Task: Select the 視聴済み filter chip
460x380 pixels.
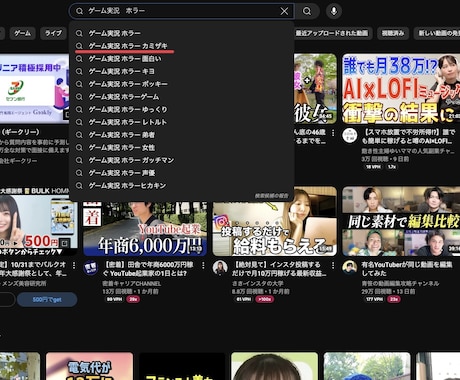Action: pyautogui.click(x=393, y=33)
